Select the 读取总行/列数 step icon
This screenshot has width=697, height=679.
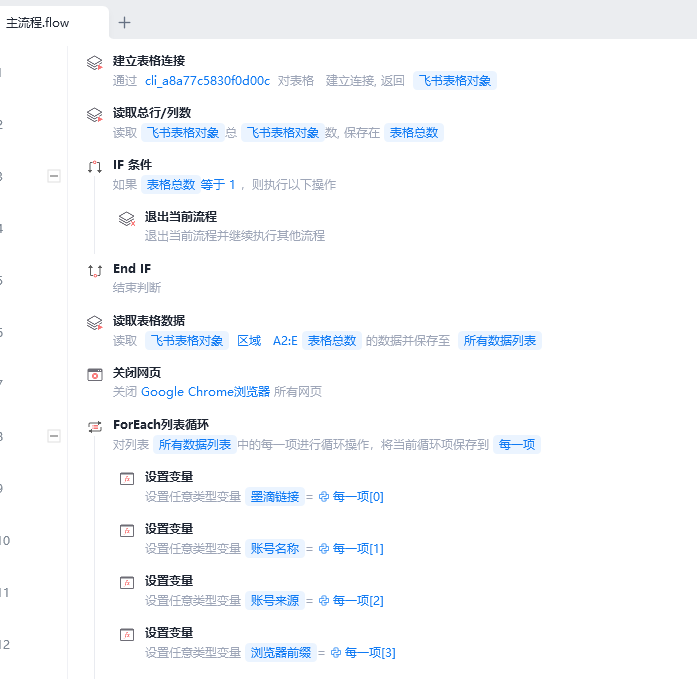coord(94,115)
